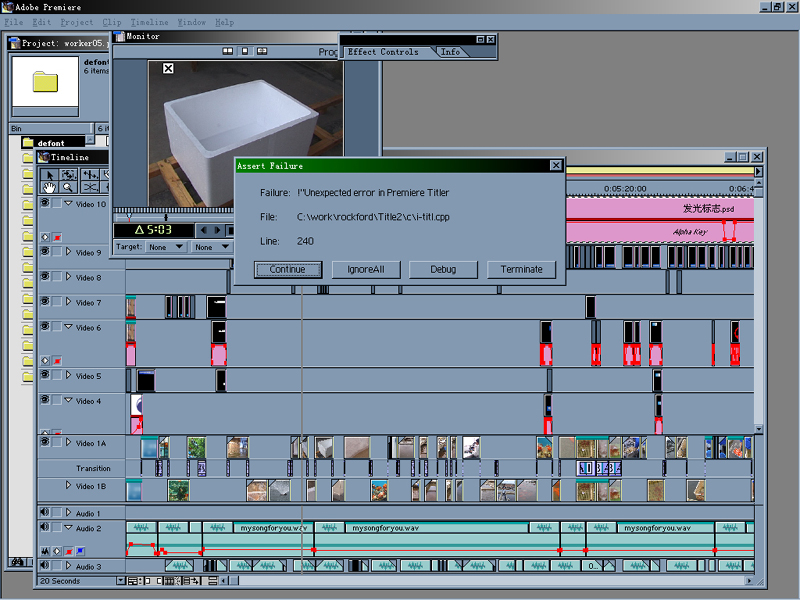Expand the Video 9 track
The image size is (800, 600).
68,252
